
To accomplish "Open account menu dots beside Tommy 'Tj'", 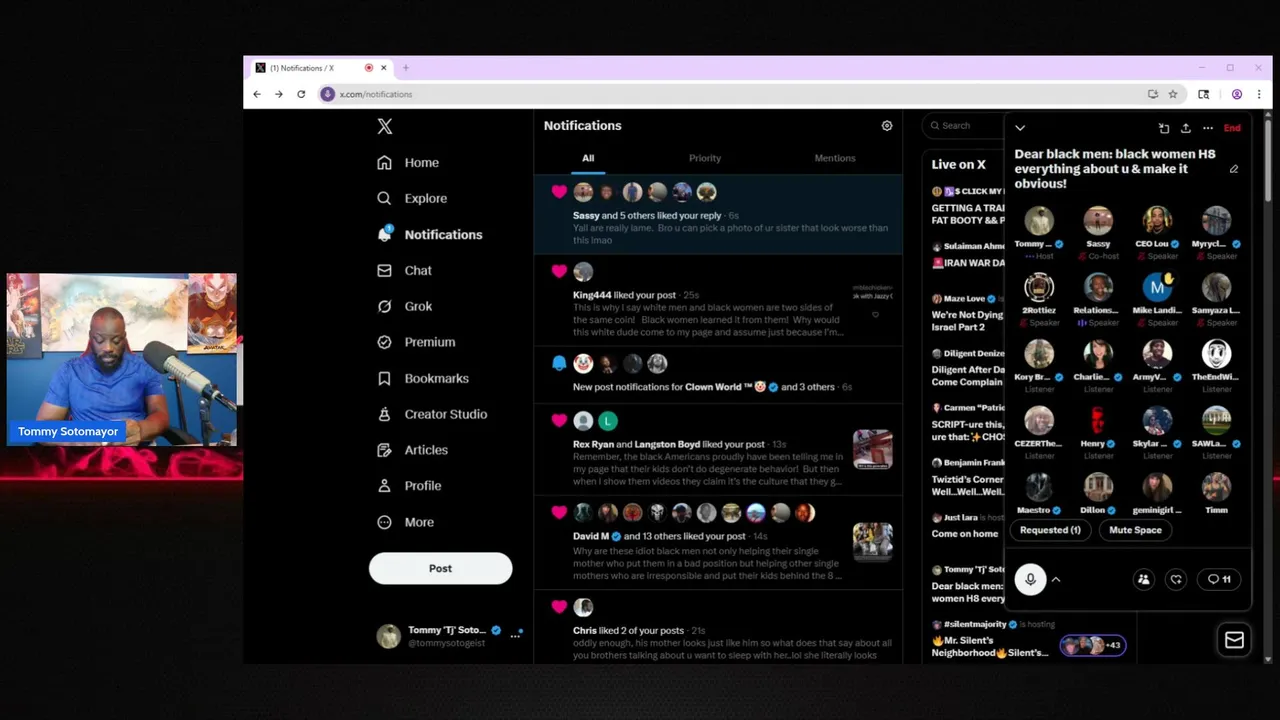I will coord(516,635).
